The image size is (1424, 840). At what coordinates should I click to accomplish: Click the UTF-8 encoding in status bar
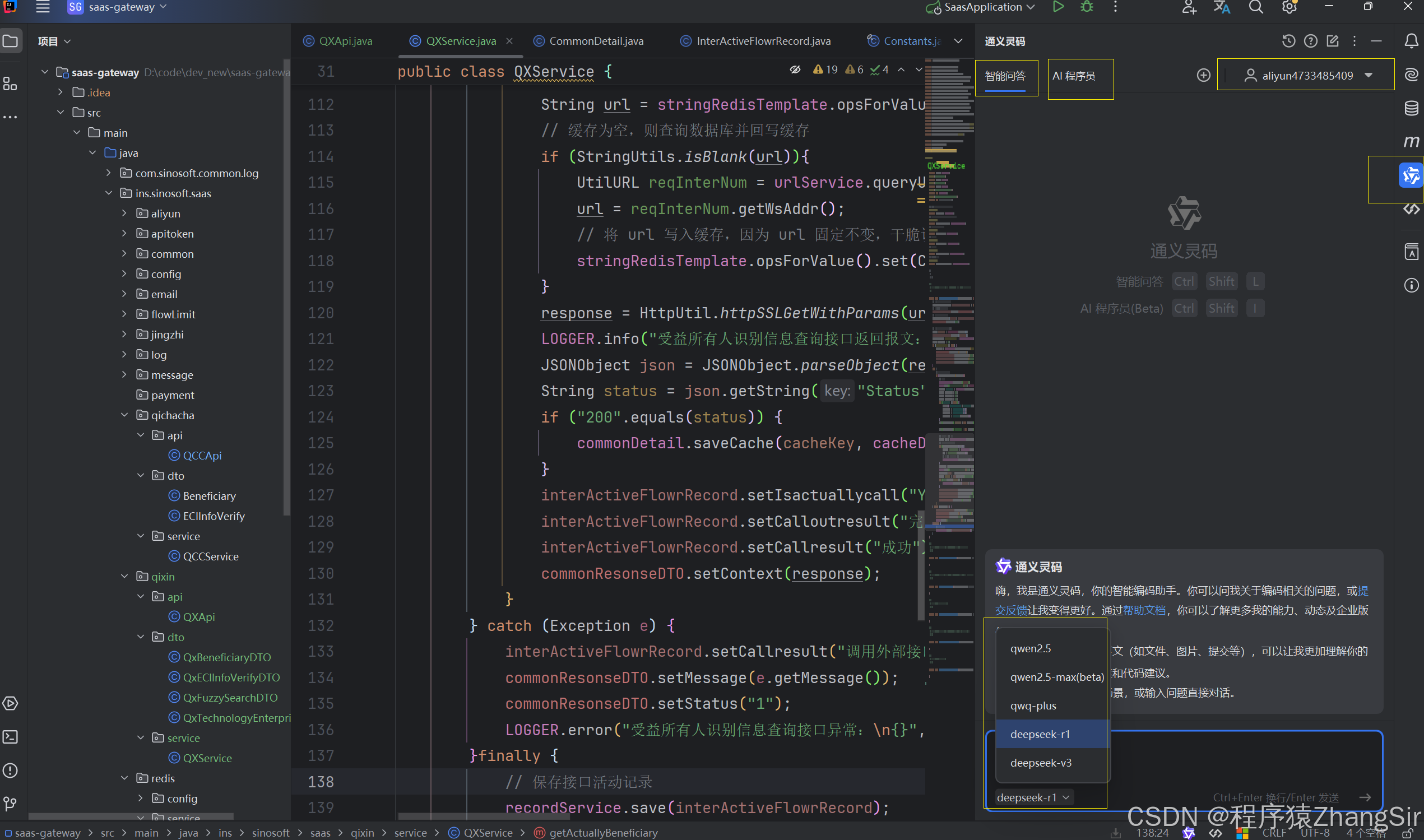(1315, 833)
